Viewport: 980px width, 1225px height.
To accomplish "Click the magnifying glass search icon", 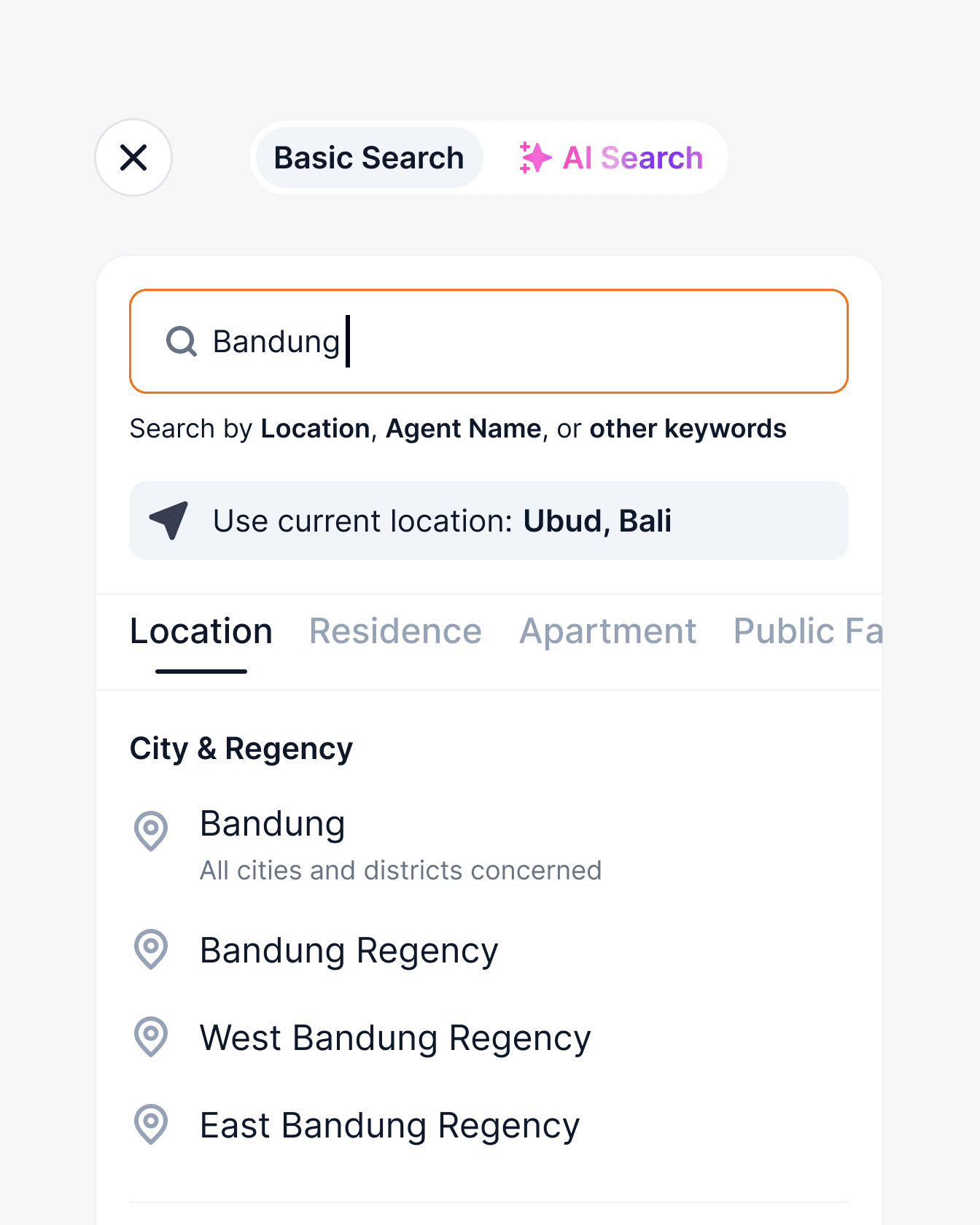I will tap(182, 341).
